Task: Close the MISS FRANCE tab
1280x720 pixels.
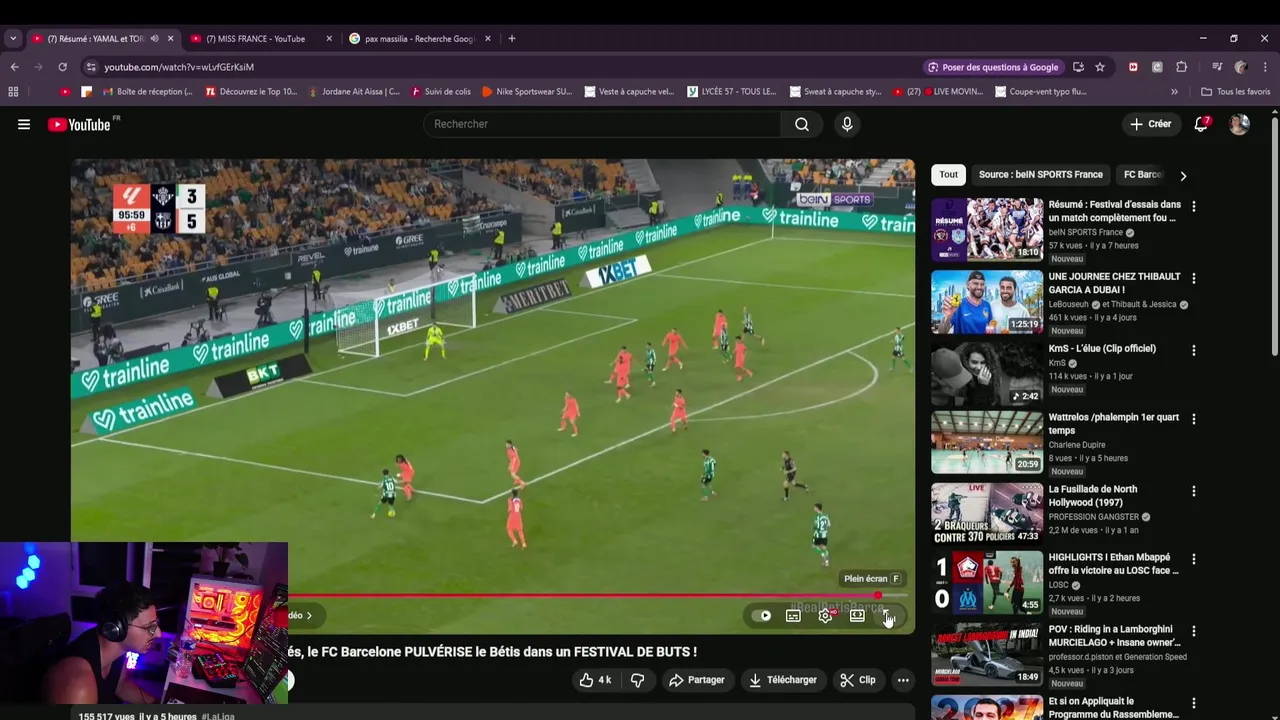Action: 329,39
